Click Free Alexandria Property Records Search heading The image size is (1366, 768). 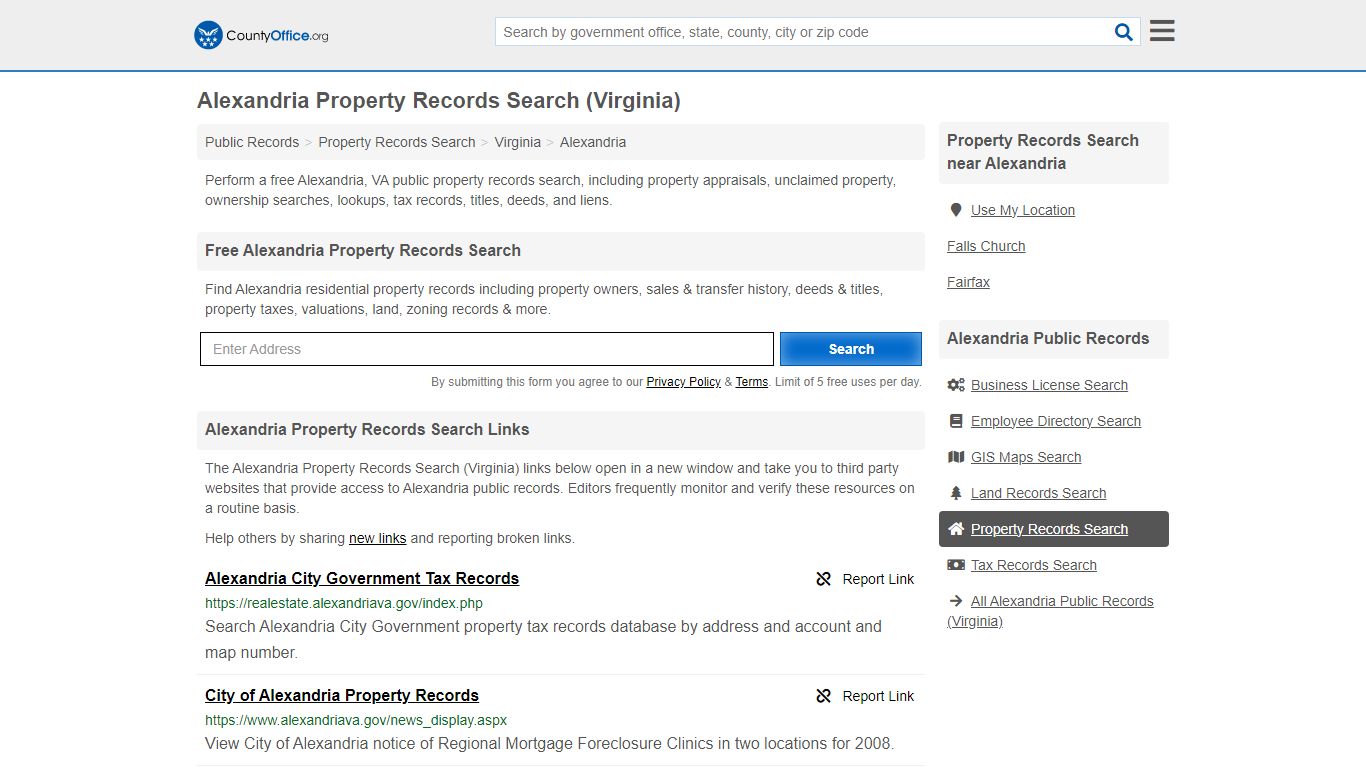[363, 250]
